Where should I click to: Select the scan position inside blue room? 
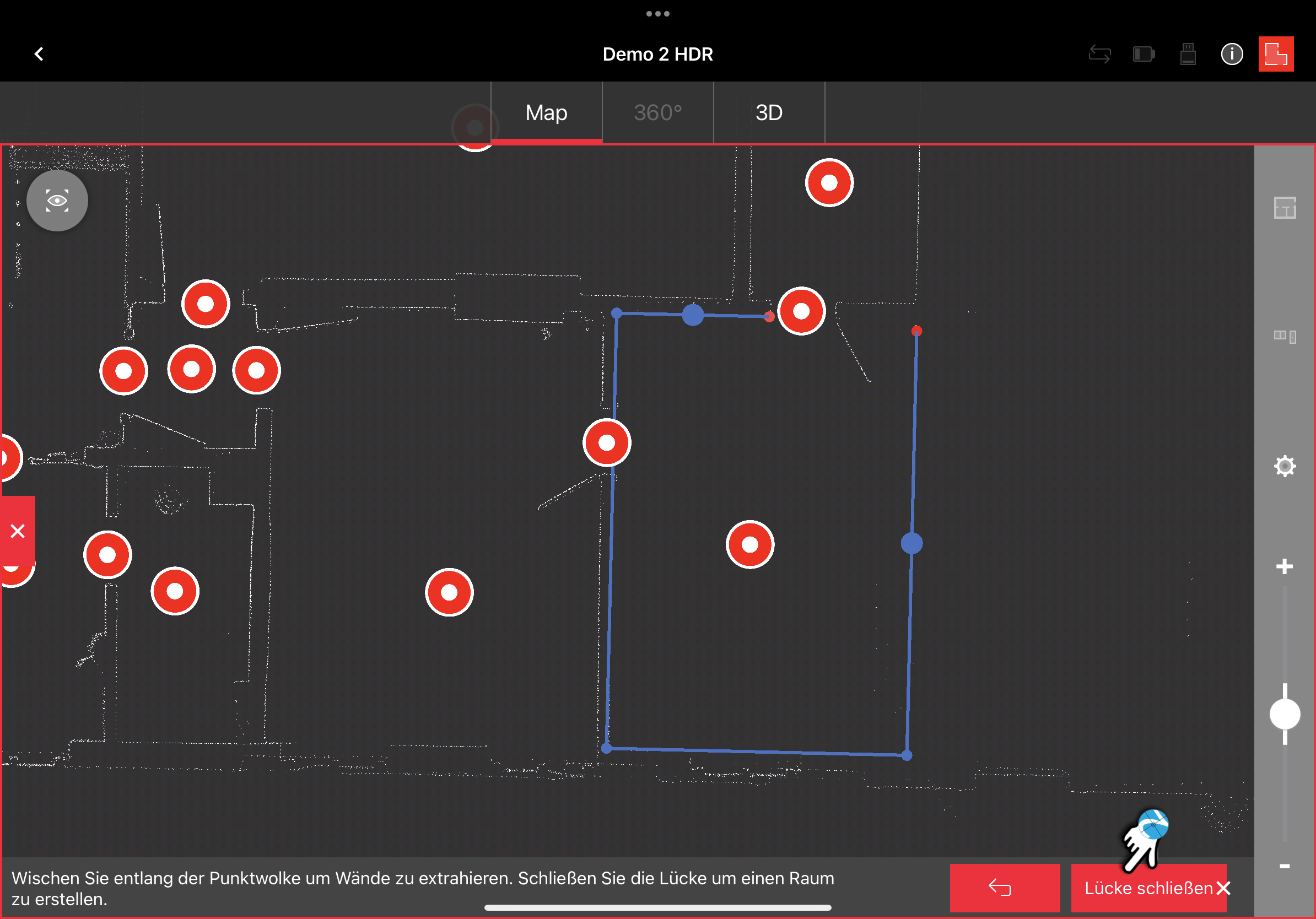tap(749, 544)
